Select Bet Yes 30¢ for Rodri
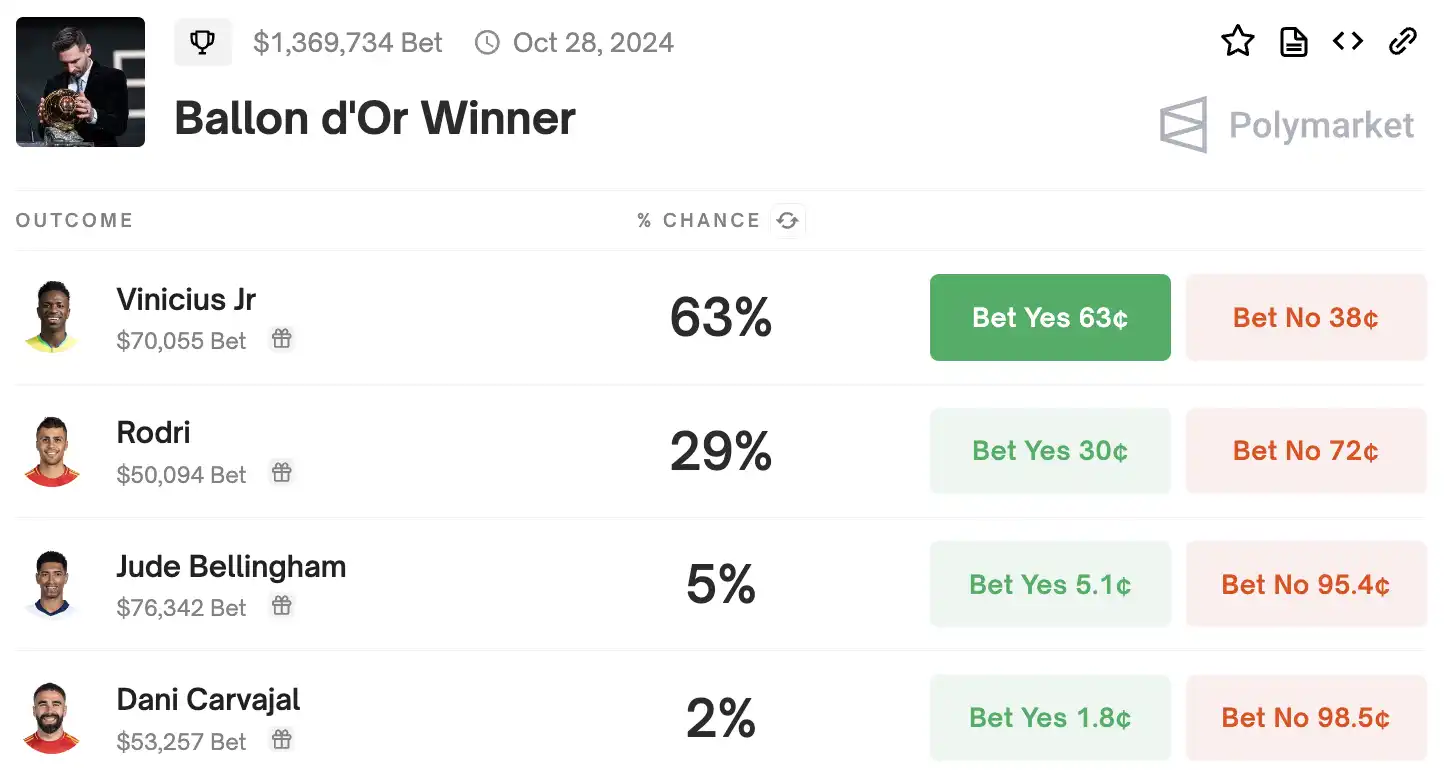 [x=1050, y=451]
